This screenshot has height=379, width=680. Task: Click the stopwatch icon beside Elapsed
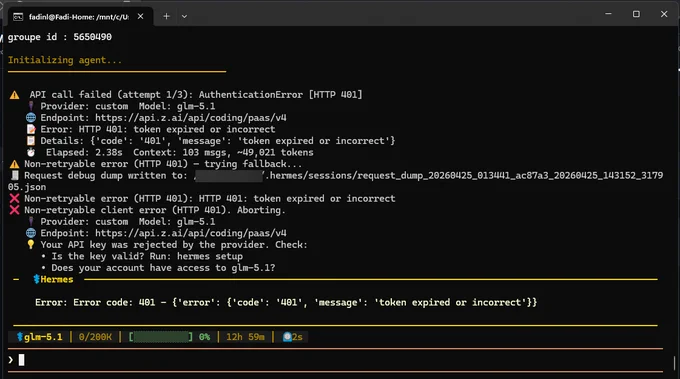coord(31,153)
